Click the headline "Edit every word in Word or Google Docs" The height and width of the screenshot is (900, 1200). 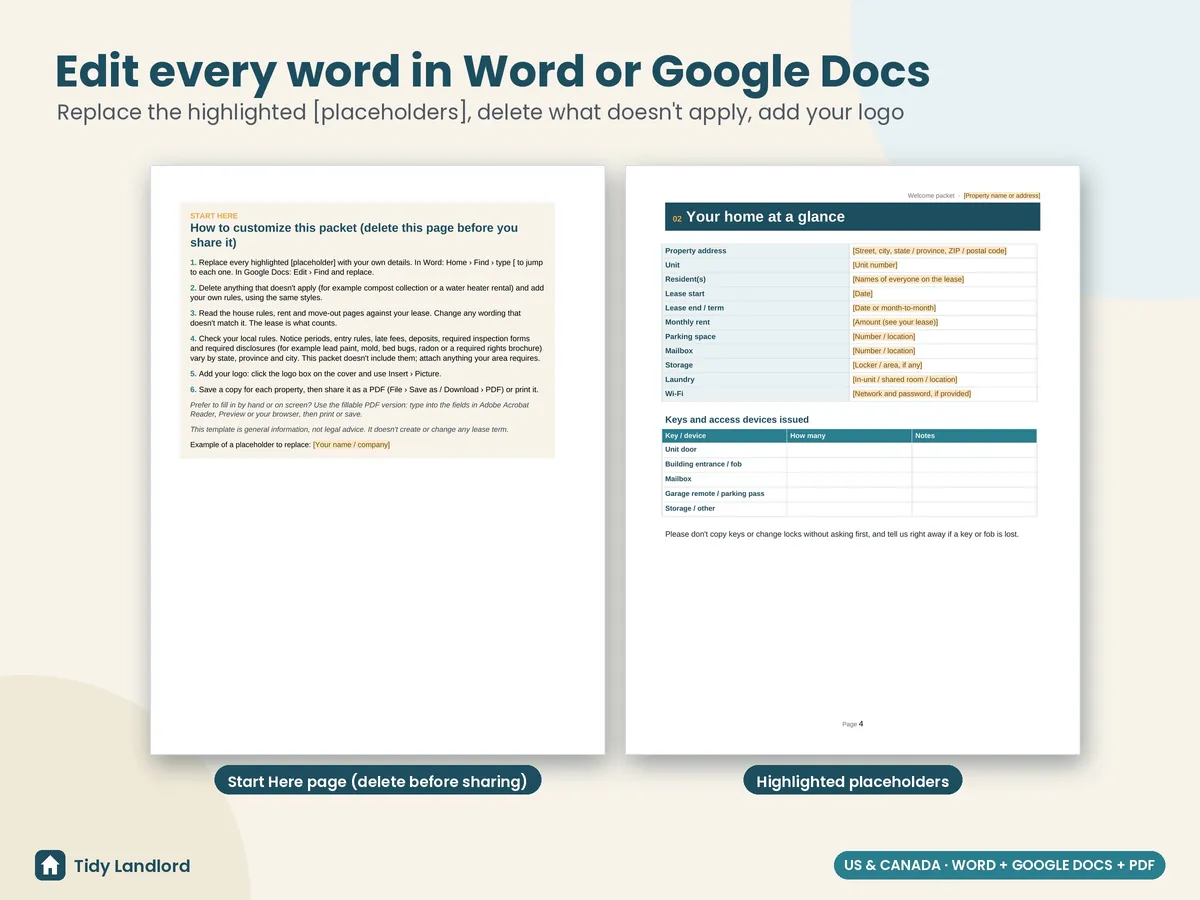point(492,72)
